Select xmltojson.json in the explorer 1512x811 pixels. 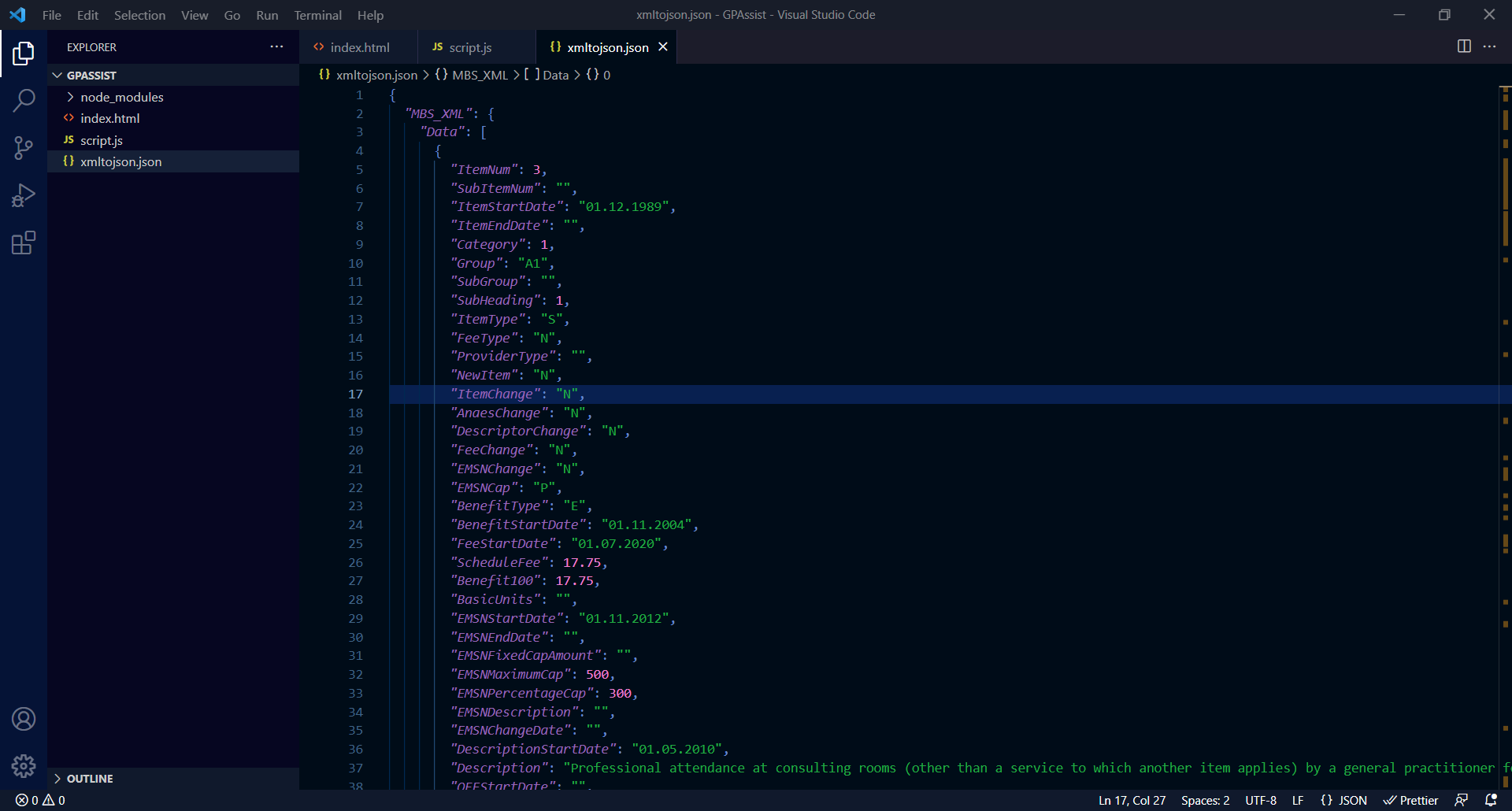[x=173, y=161]
